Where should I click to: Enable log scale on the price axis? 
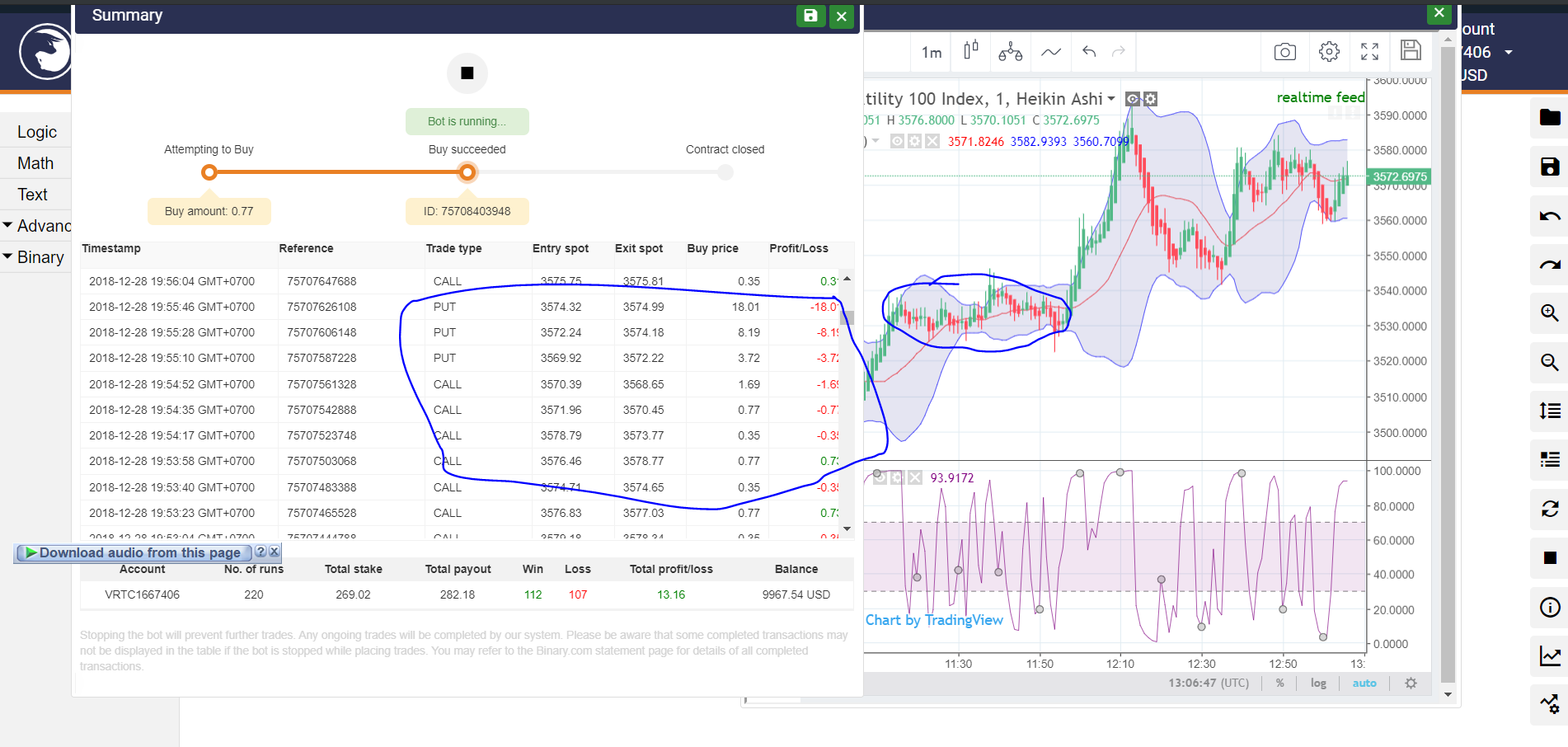1317,683
